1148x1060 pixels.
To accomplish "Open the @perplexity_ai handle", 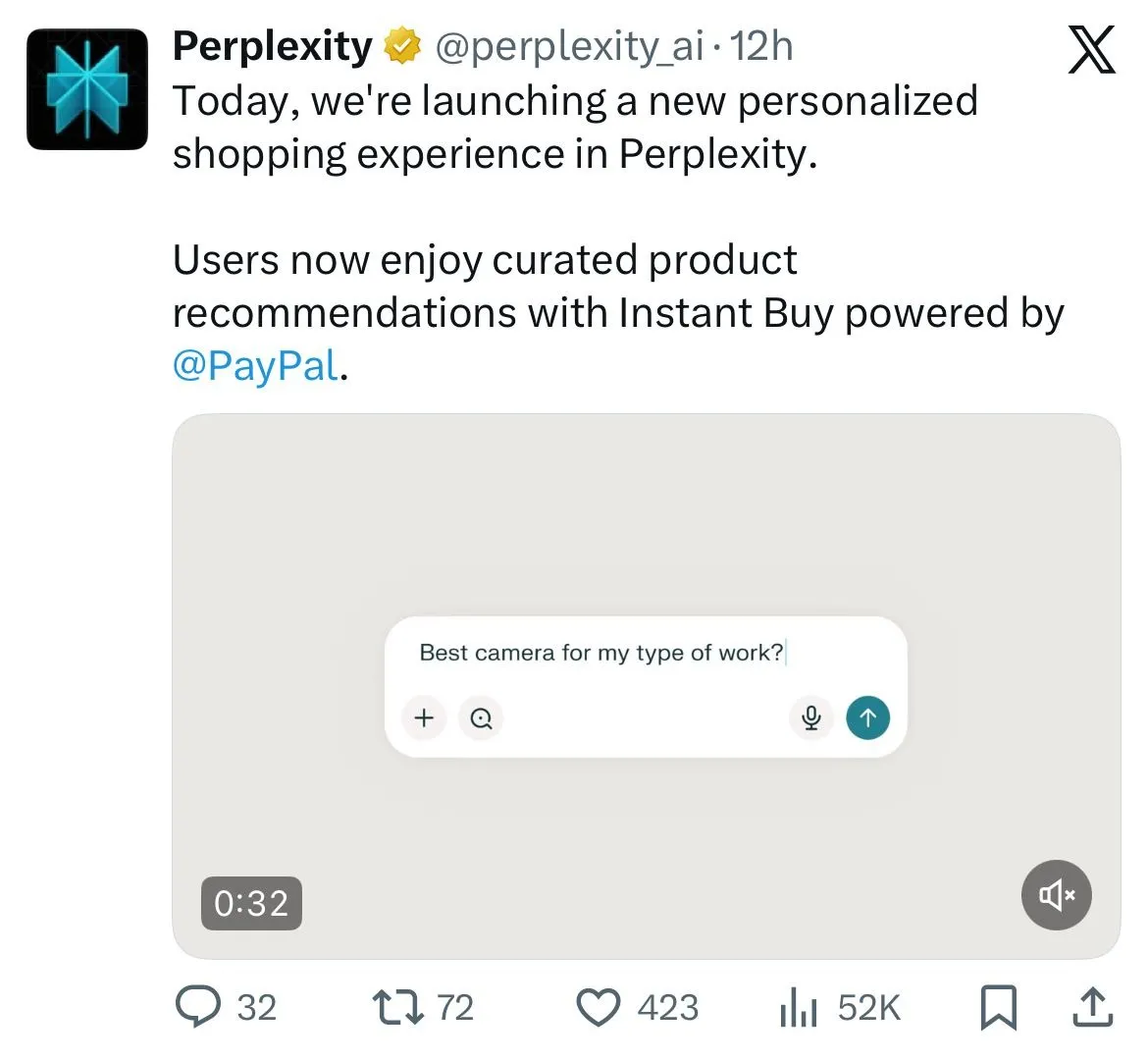I will 569,46.
